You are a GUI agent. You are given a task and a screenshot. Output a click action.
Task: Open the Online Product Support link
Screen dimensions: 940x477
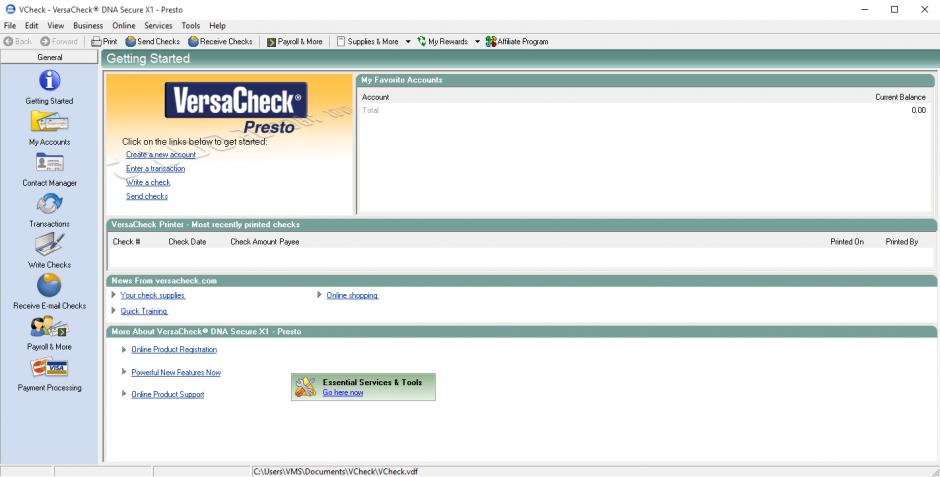[168, 394]
